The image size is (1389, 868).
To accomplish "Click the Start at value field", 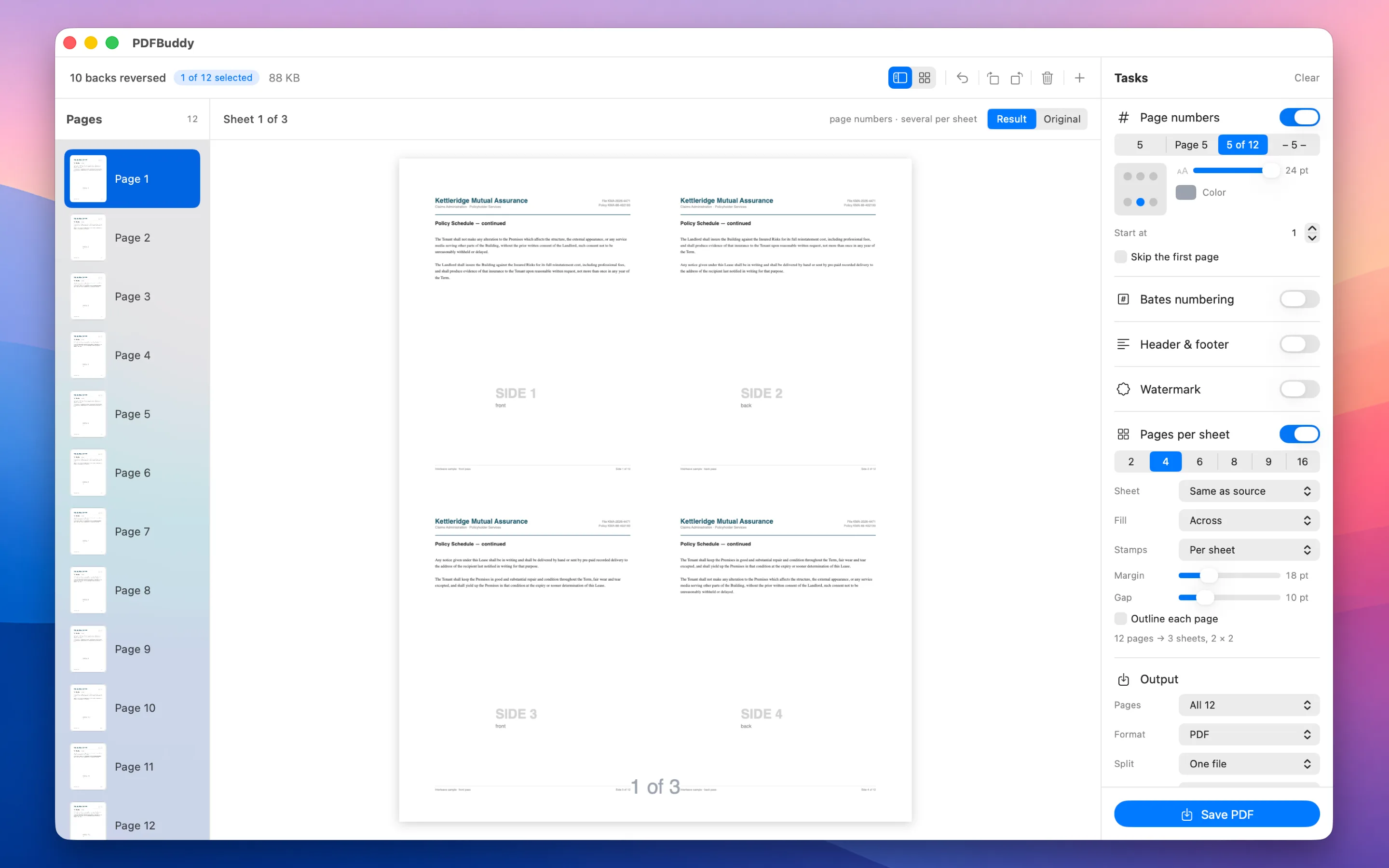I will [1293, 233].
